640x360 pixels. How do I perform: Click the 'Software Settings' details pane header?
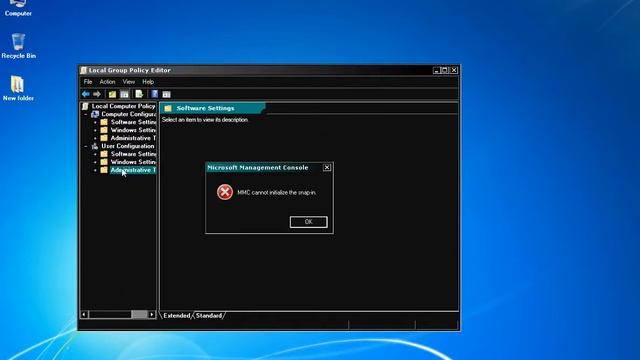(x=213, y=108)
